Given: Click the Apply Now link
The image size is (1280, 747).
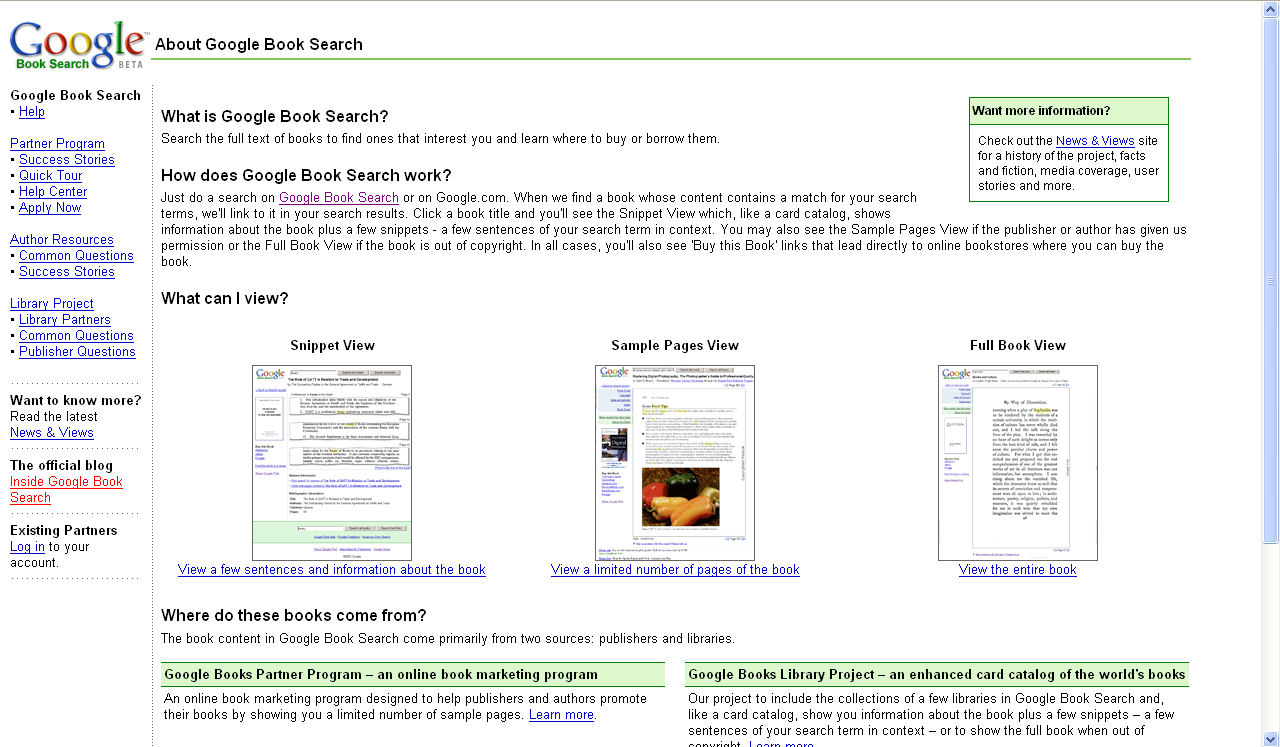Looking at the screenshot, I should (x=50, y=208).
